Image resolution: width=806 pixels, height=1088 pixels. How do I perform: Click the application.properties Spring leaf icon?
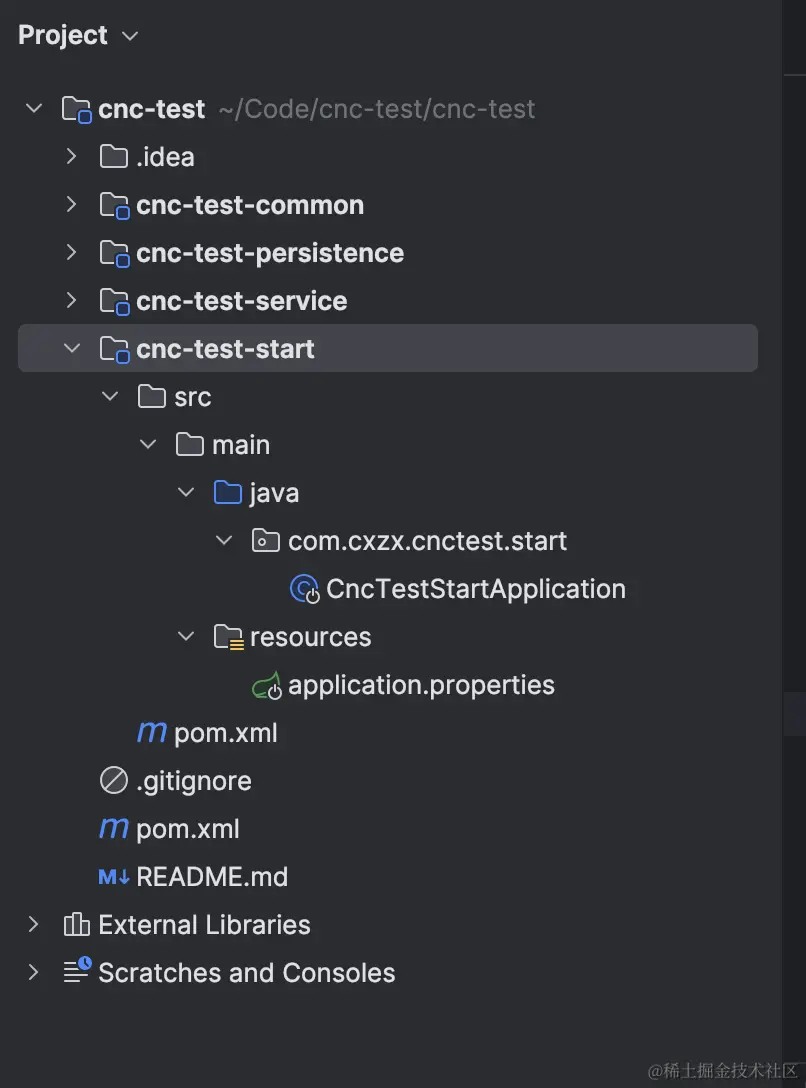(x=266, y=685)
